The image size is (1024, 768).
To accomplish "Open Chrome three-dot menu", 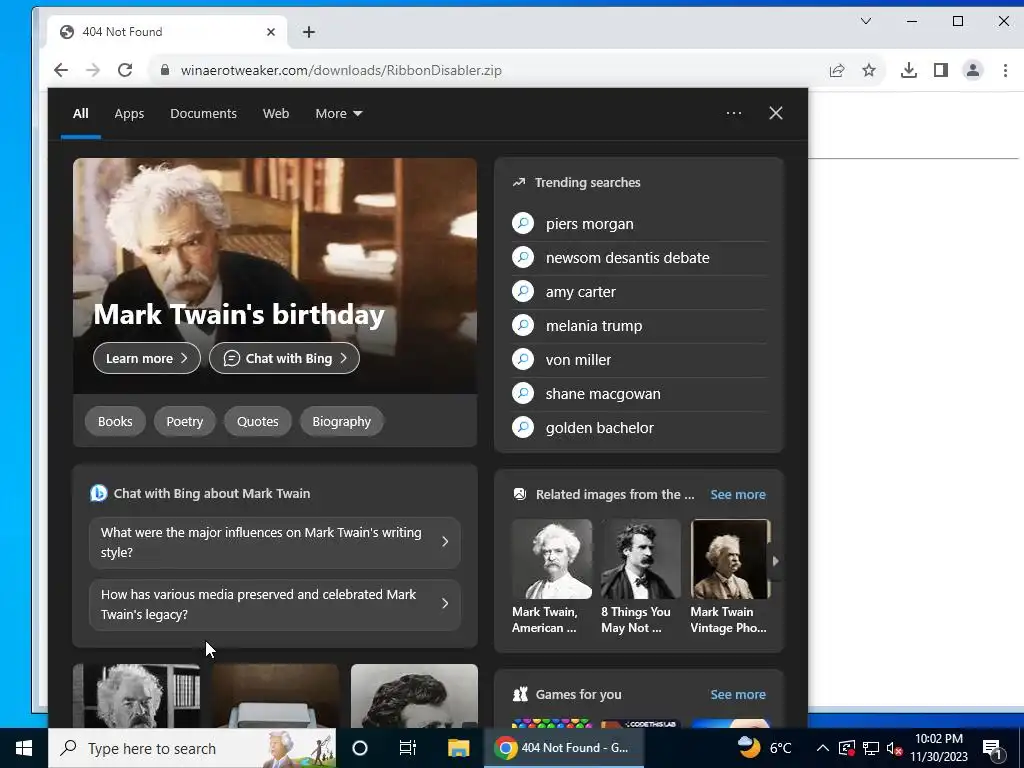I will coord(1005,70).
